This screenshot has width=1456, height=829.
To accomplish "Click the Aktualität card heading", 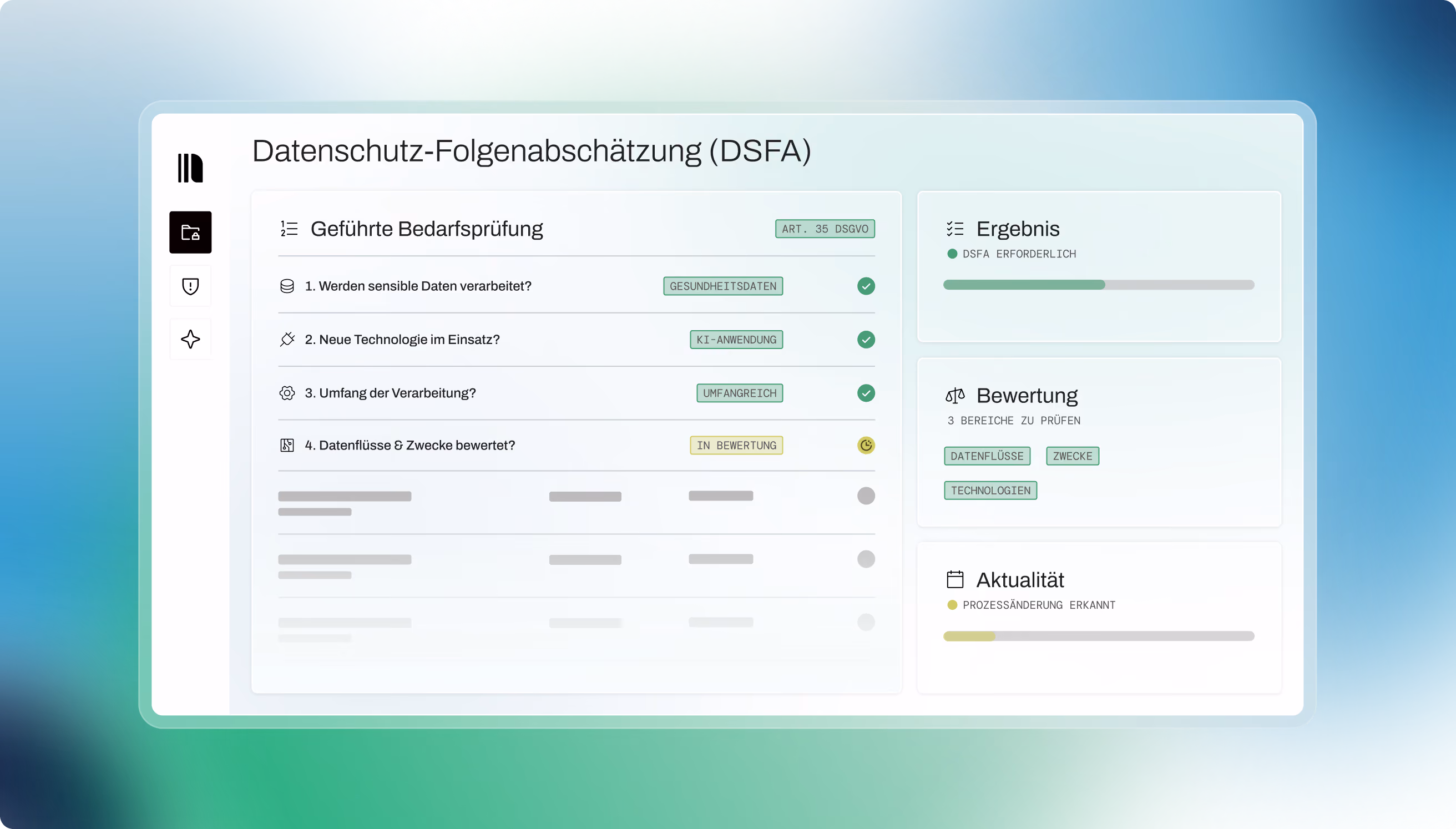I will pyautogui.click(x=1020, y=580).
